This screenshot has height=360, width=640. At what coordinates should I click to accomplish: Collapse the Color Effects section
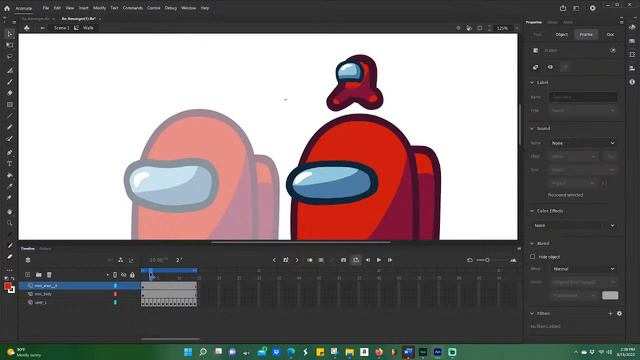(x=532, y=211)
